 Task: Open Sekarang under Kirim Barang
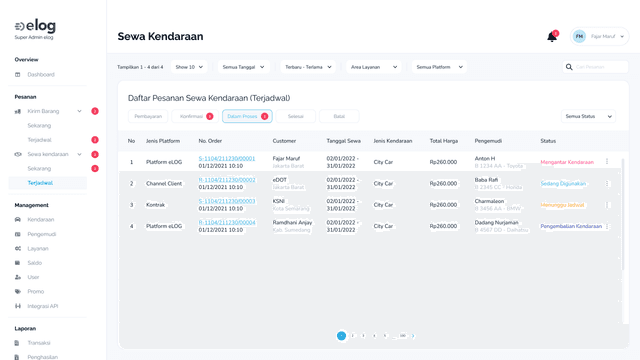39,126
